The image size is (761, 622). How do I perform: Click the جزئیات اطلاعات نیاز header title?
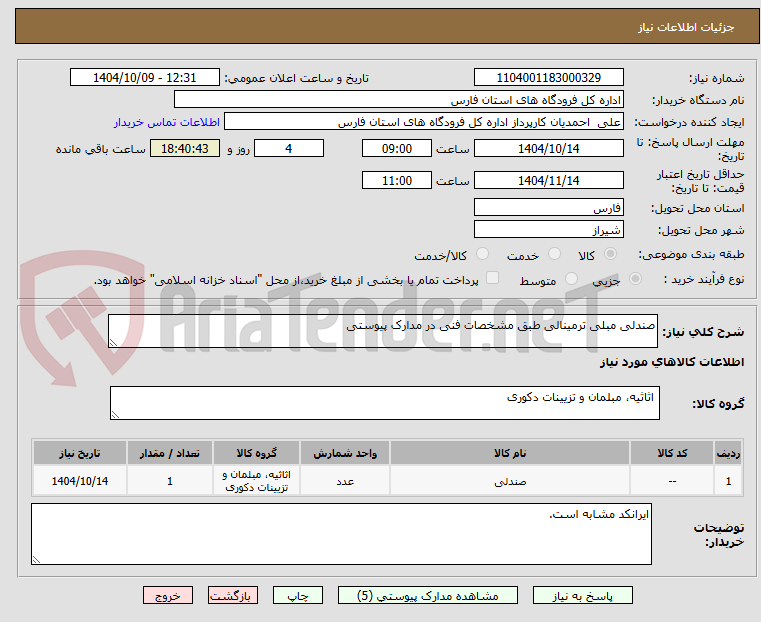686,27
